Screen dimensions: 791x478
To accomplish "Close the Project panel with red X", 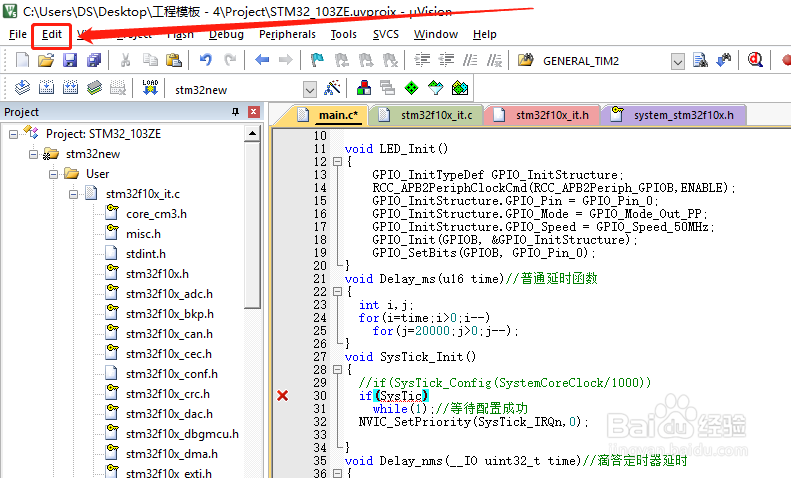I will [x=254, y=111].
